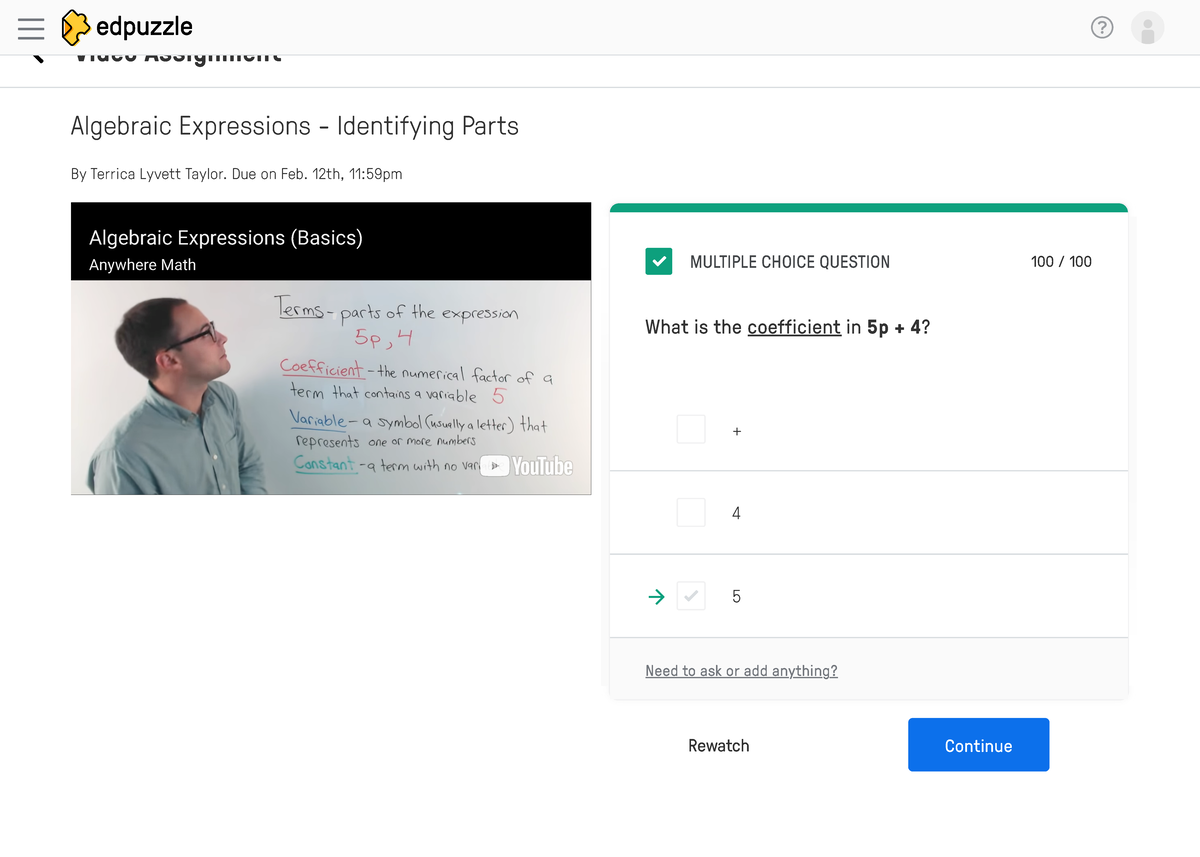The image size is (1200, 857).
Task: Click the "Anywhere Math" channel name
Action: click(x=142, y=265)
